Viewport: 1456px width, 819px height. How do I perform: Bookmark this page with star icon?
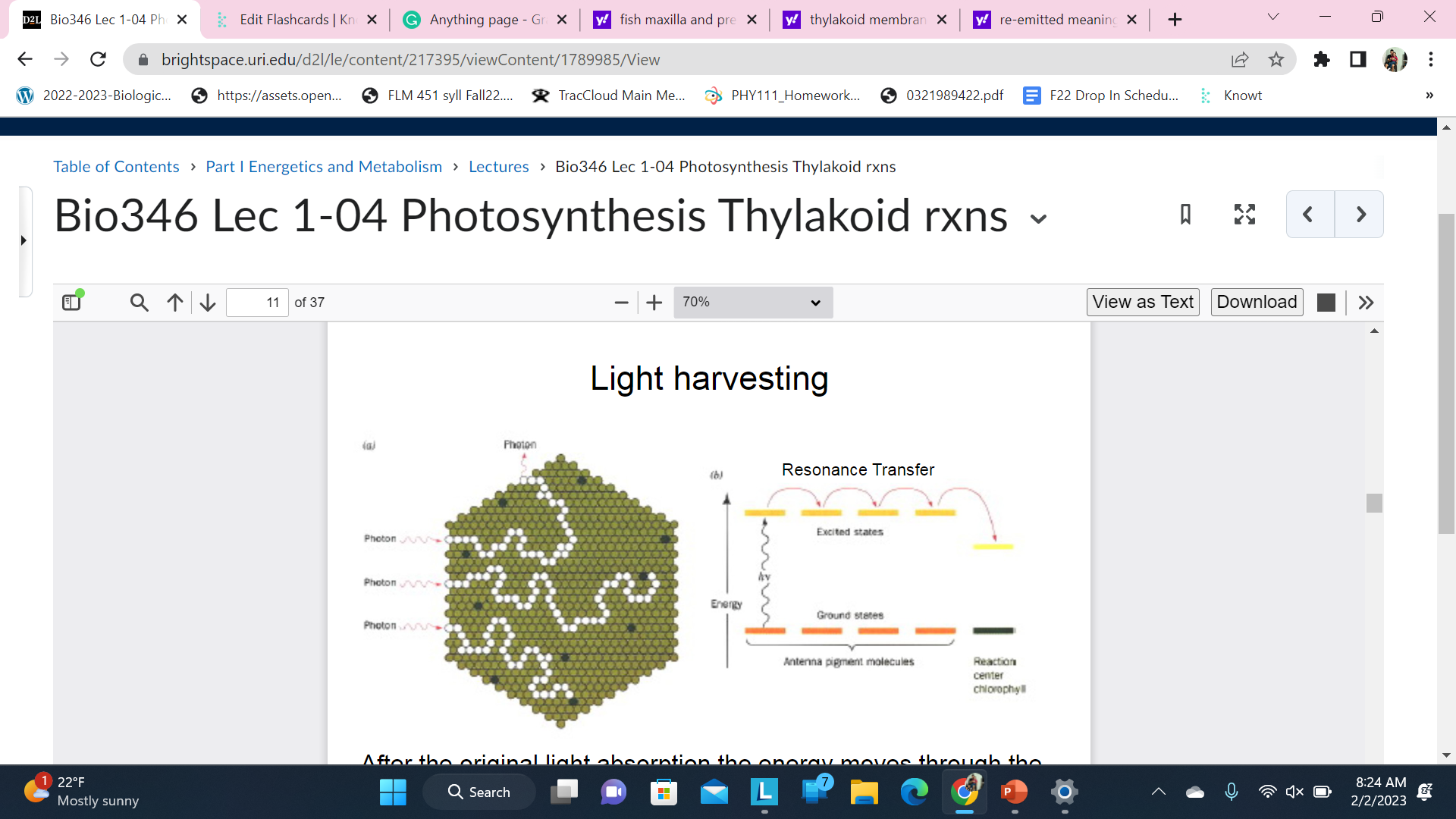[x=1276, y=59]
